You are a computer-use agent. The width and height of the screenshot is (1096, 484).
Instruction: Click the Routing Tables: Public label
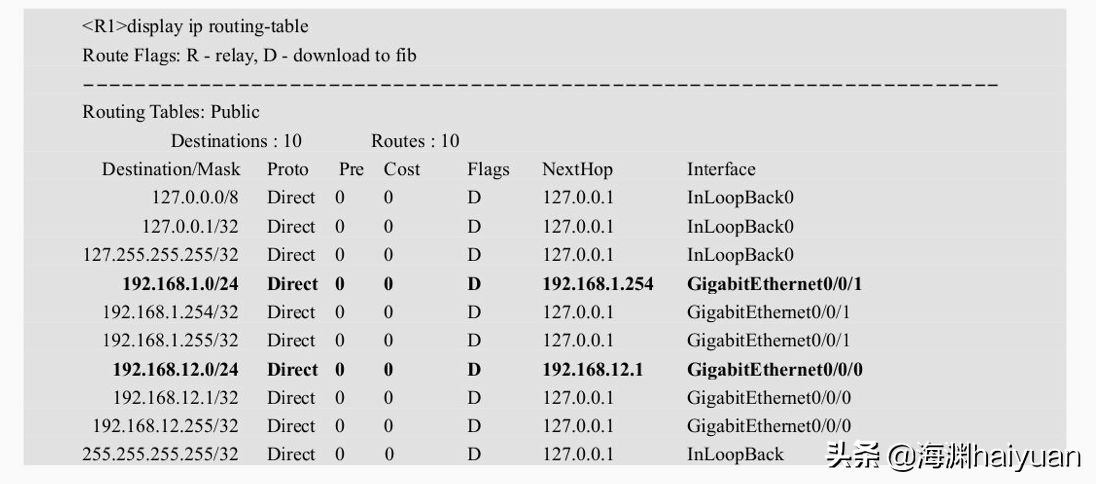pos(171,113)
